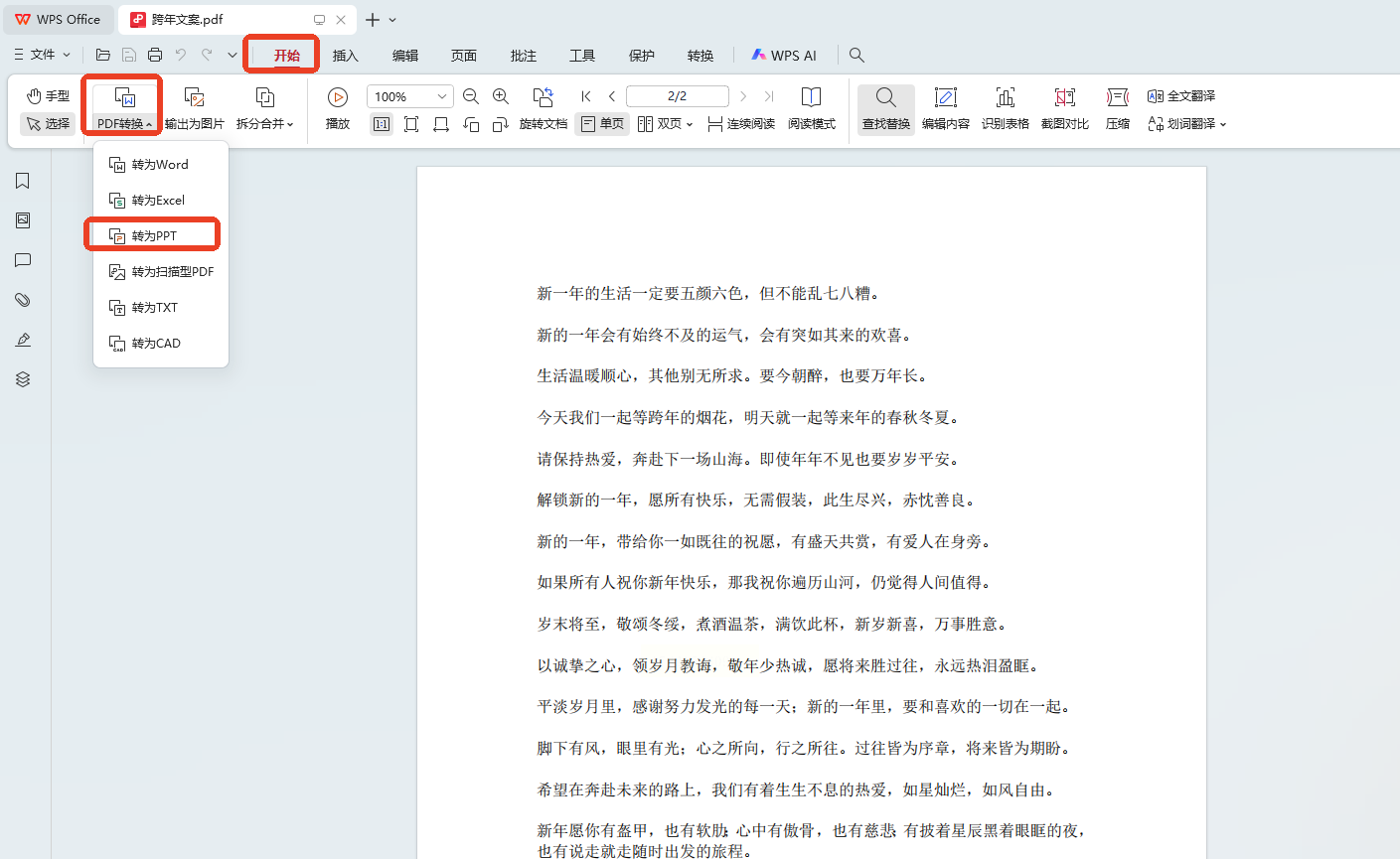The height and width of the screenshot is (859, 1400).
Task: Open the 100% zoom level dropdown
Action: tap(441, 96)
